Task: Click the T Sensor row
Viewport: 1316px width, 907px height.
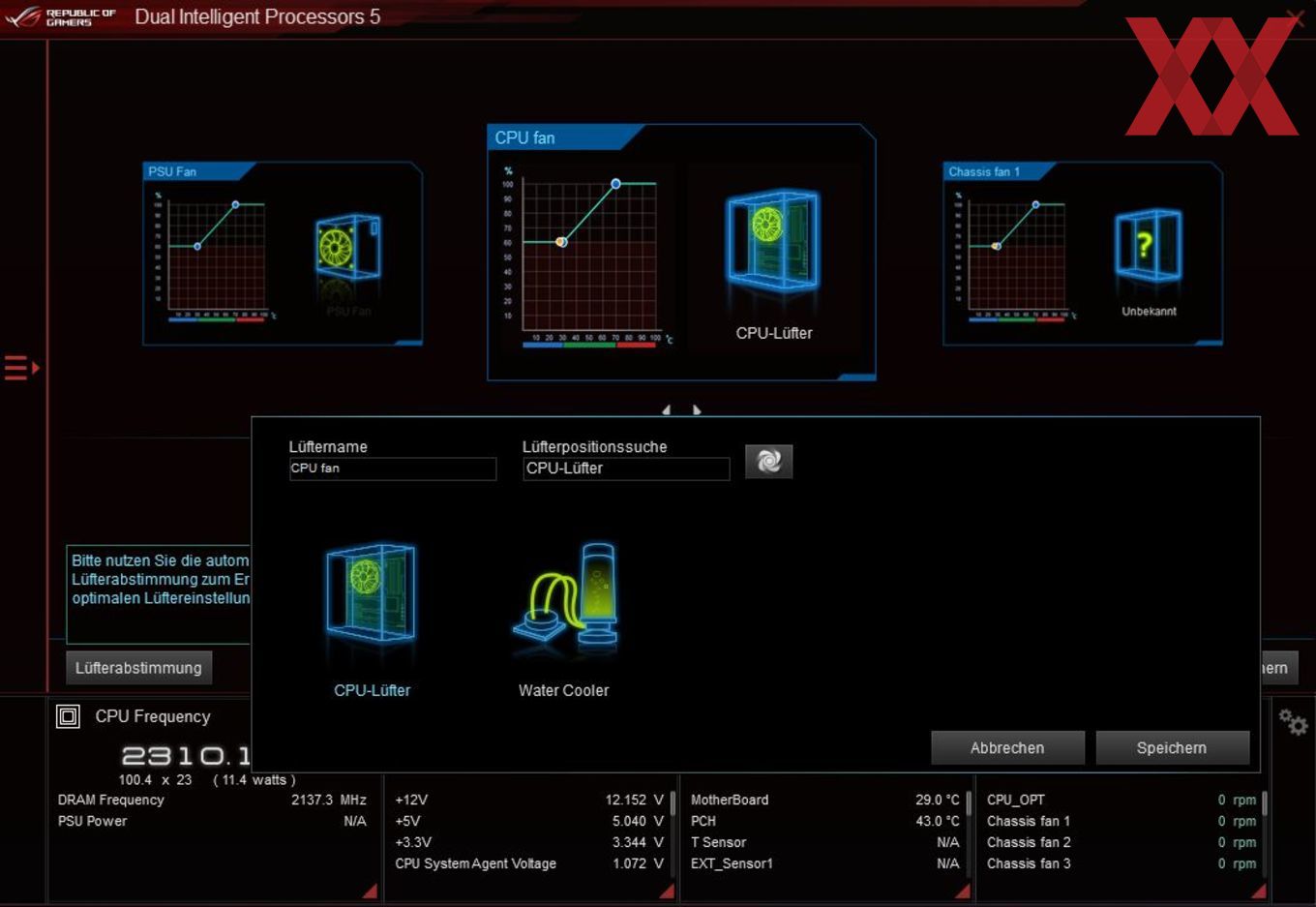Action: click(x=824, y=842)
